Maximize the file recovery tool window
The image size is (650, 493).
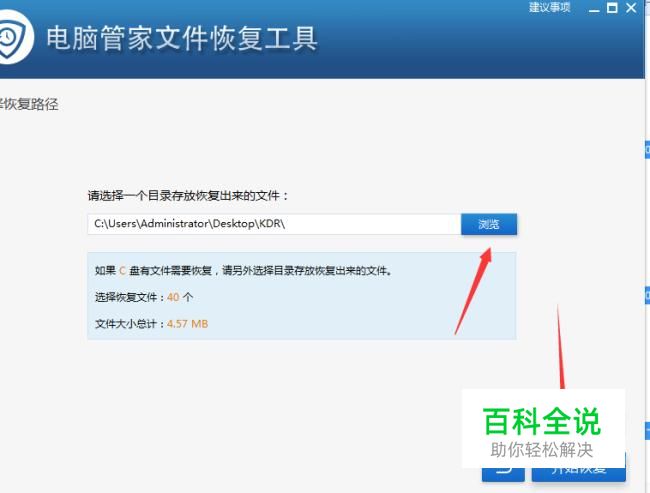(x=612, y=8)
